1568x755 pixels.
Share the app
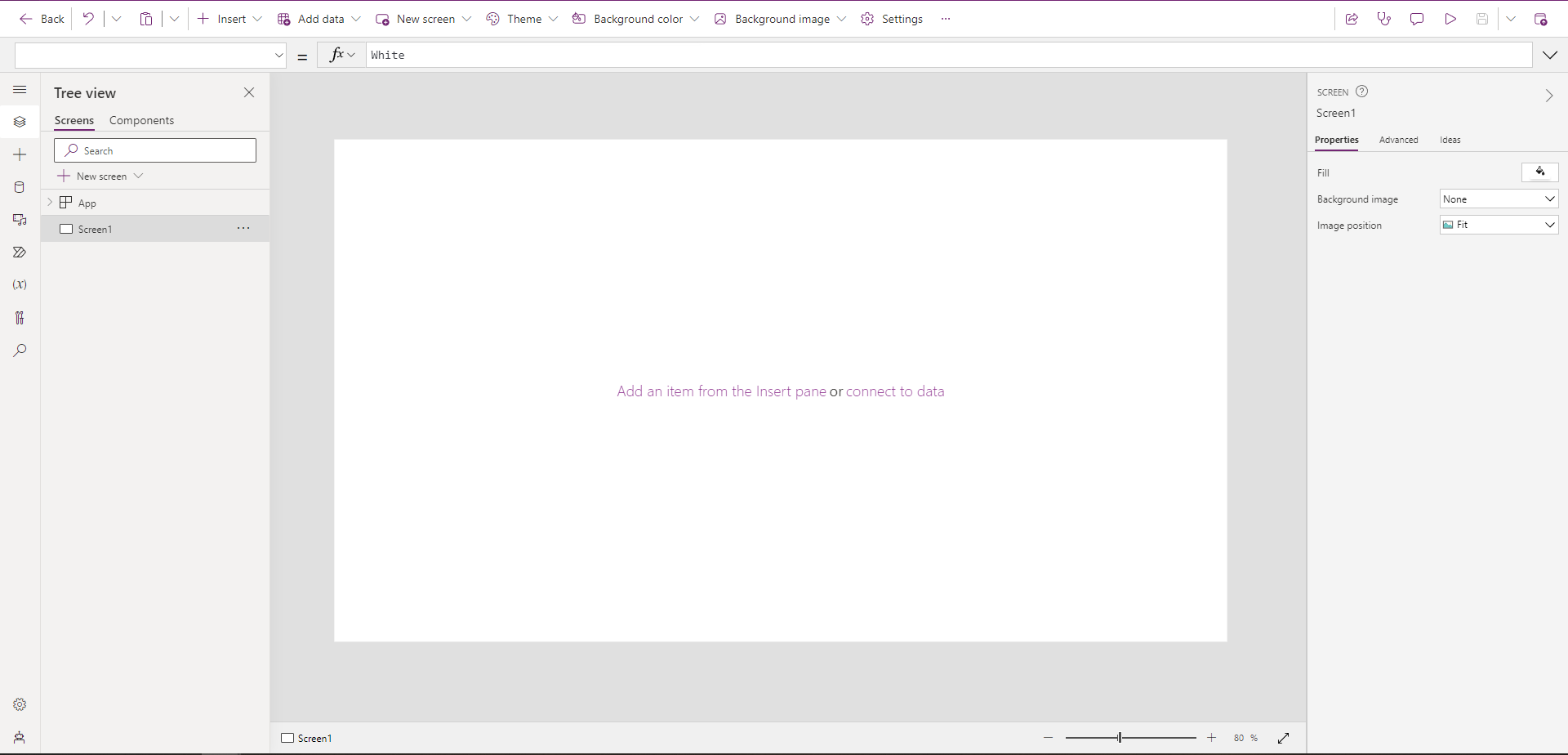pos(1352,18)
